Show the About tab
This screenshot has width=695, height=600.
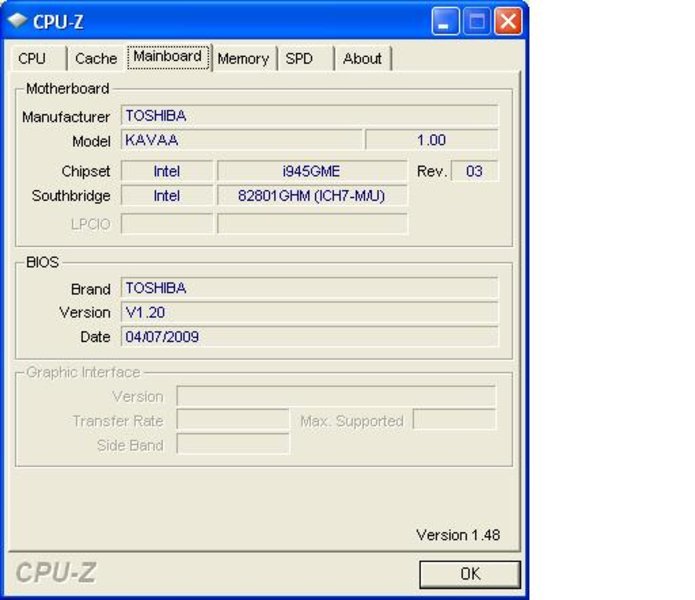coord(362,58)
